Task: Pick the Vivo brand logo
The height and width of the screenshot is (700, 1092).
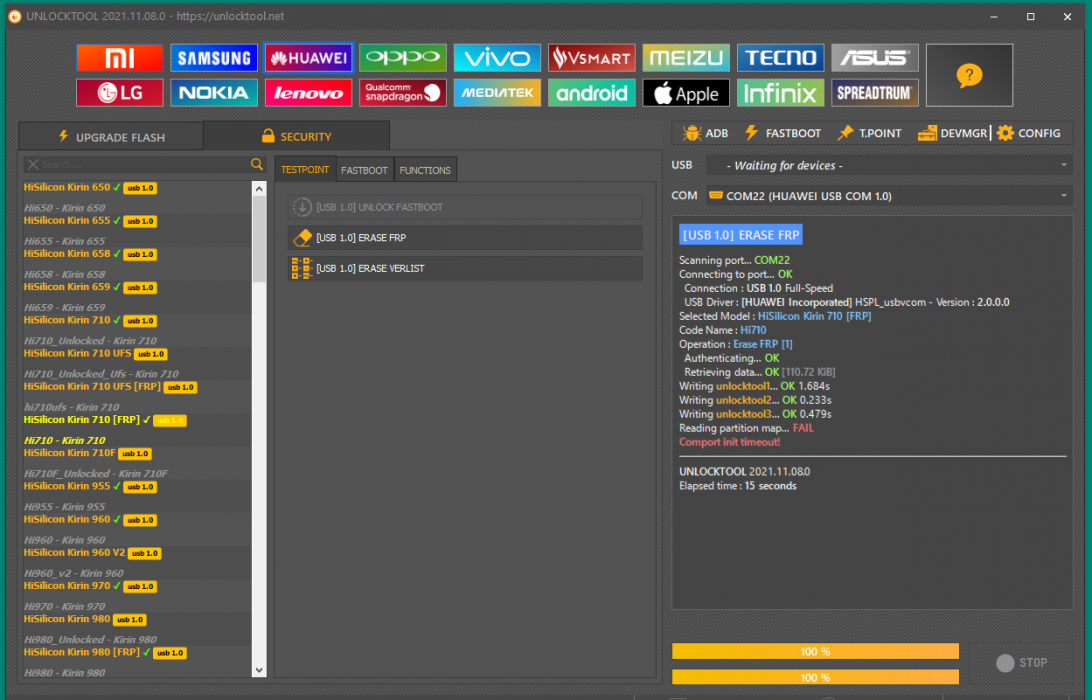Action: click(x=497, y=58)
